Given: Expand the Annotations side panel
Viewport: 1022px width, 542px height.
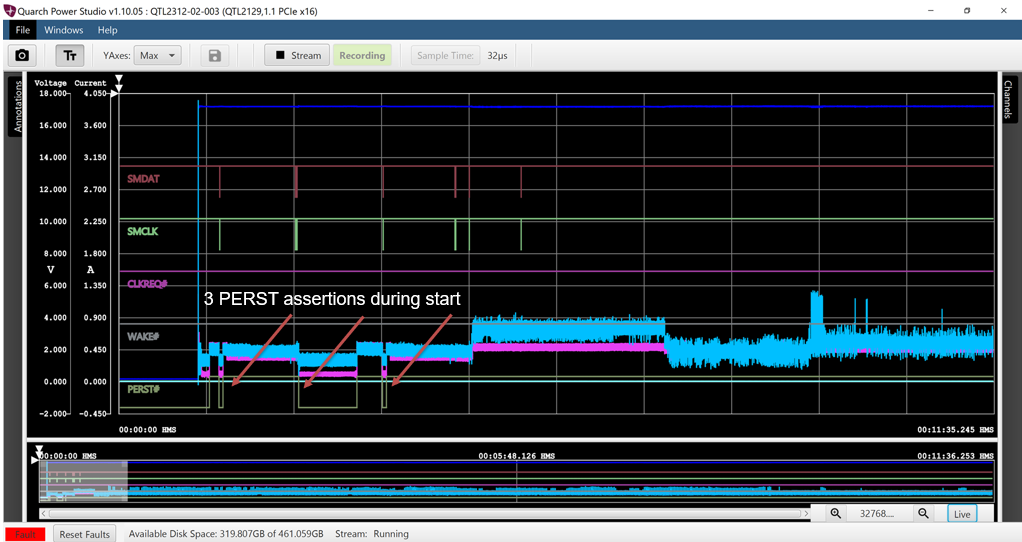Looking at the screenshot, I should pyautogui.click(x=16, y=107).
